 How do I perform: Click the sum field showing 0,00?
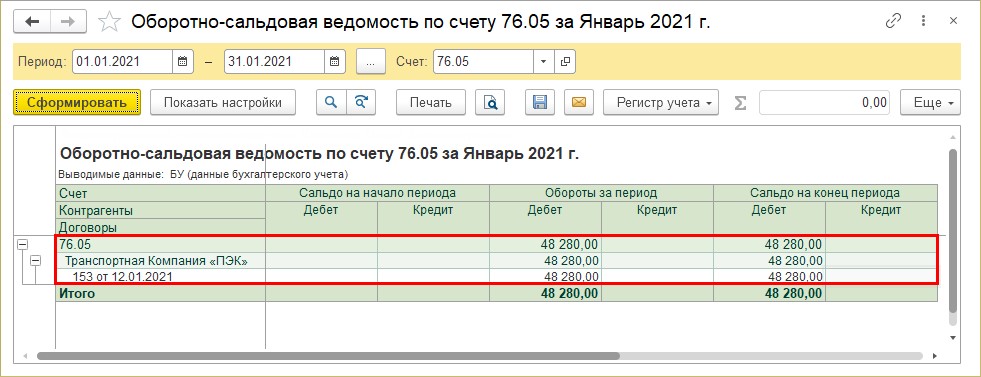click(x=825, y=103)
